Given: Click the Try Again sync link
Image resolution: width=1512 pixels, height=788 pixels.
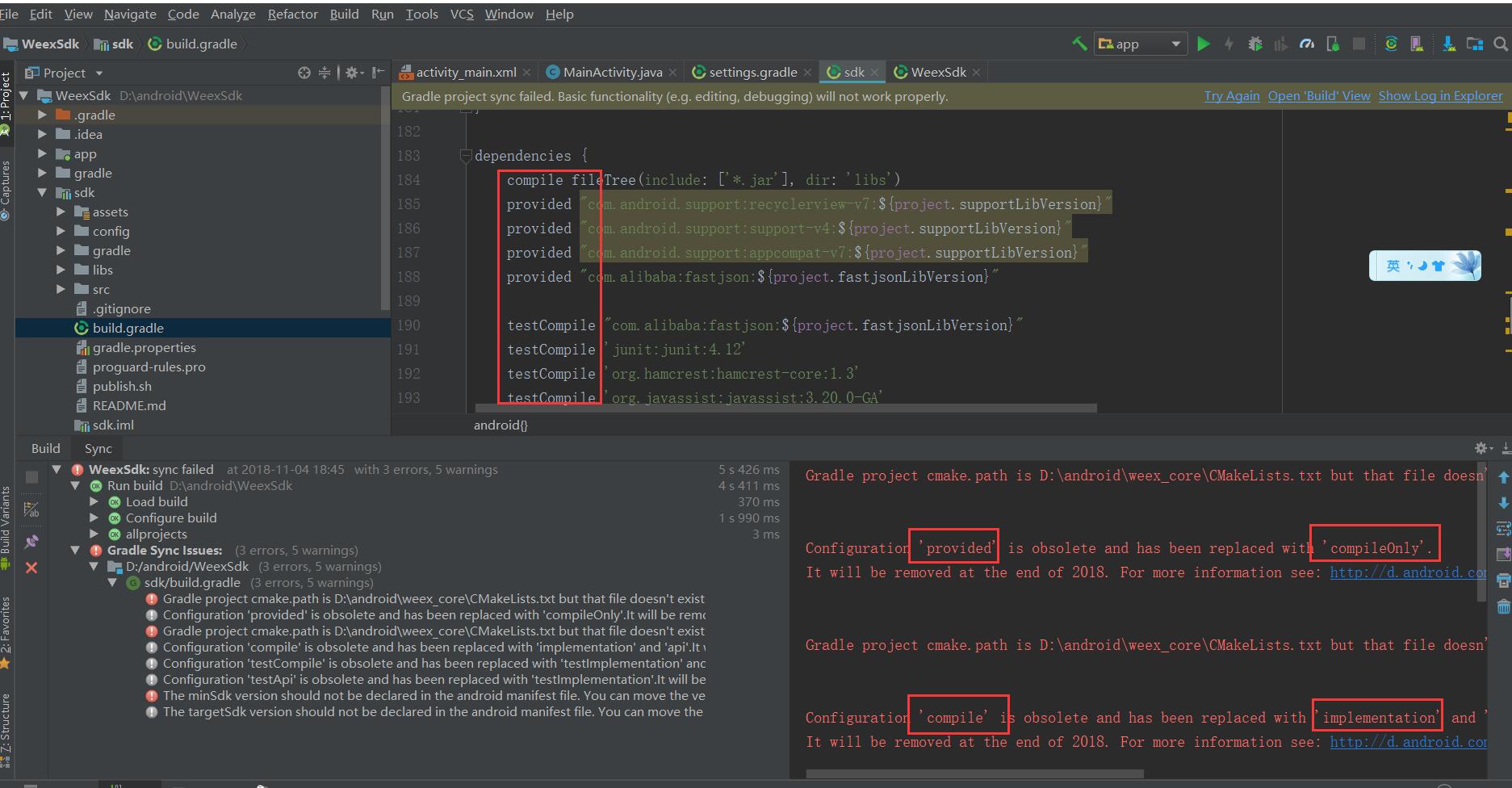Looking at the screenshot, I should (x=1231, y=95).
